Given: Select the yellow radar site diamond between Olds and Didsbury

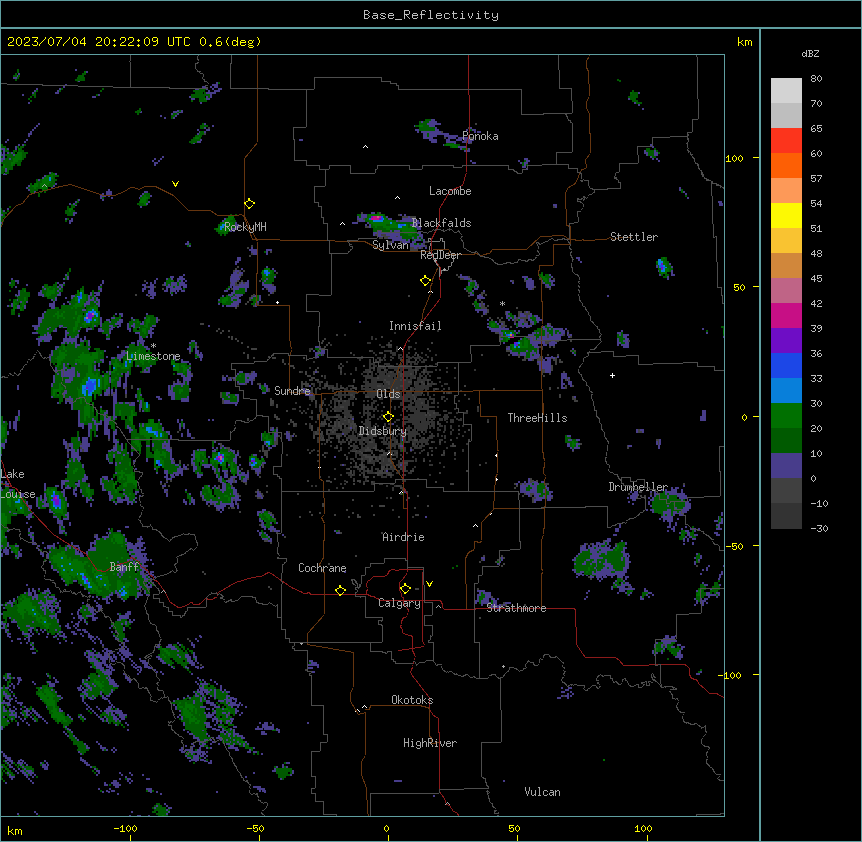Looking at the screenshot, I should [x=388, y=417].
